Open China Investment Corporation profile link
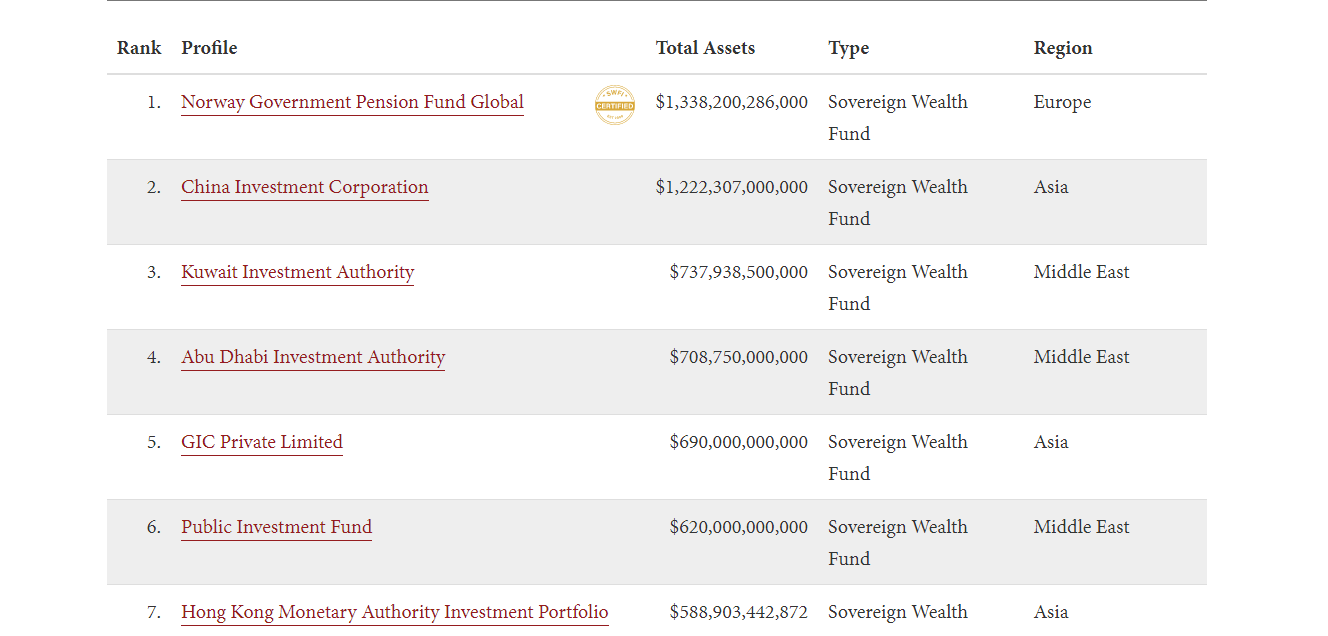 (305, 187)
